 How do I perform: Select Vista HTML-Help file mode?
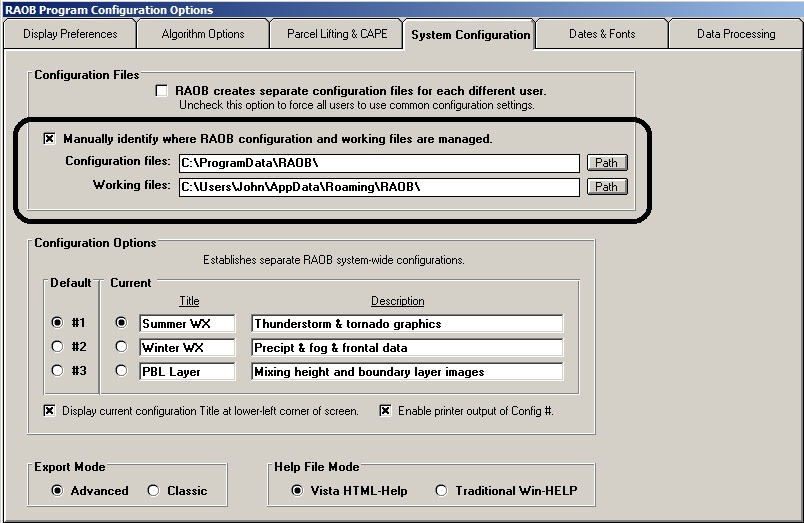(x=297, y=491)
